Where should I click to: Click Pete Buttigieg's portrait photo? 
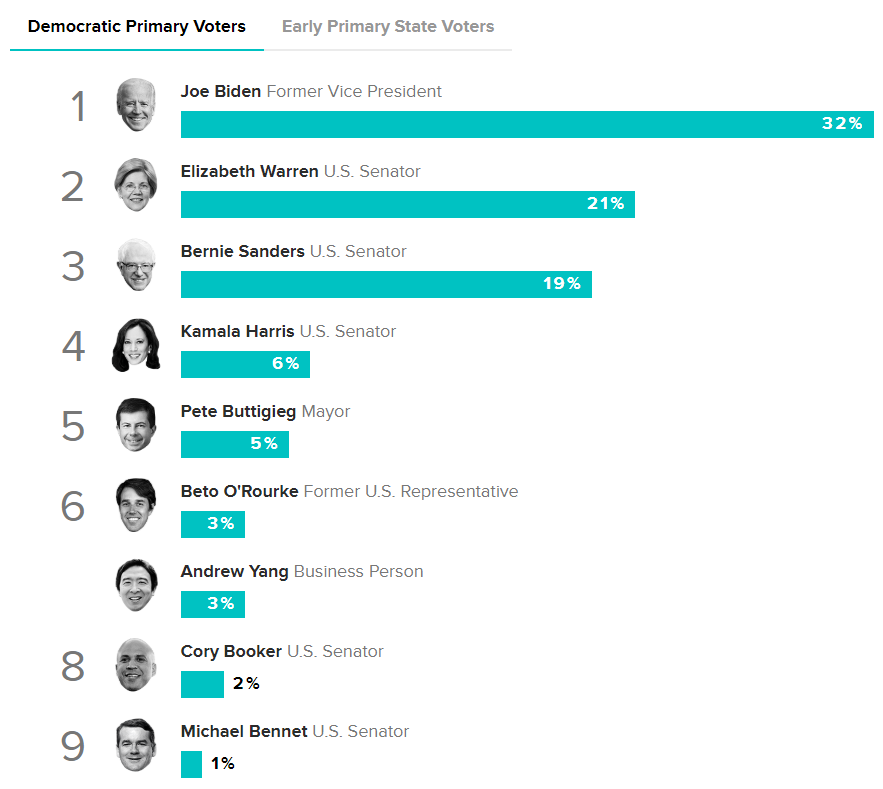coord(136,425)
